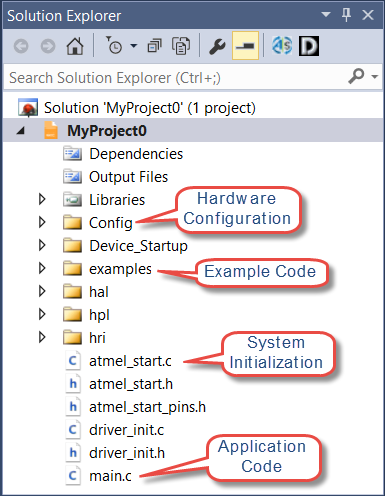385x496 pixels.
Task: Select the Libraries item
Action: [117, 200]
